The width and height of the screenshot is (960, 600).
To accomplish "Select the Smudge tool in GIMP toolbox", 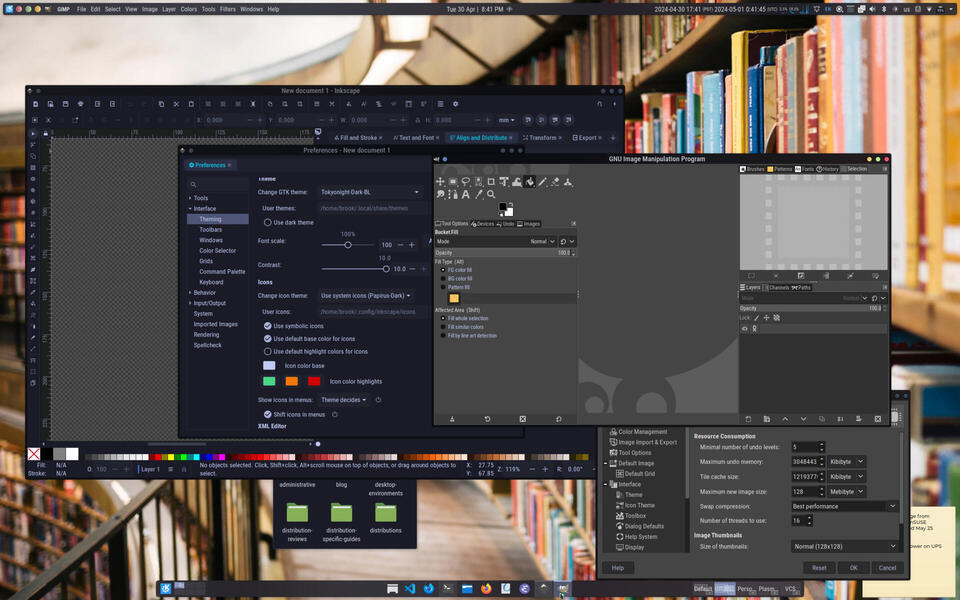I will (440, 195).
